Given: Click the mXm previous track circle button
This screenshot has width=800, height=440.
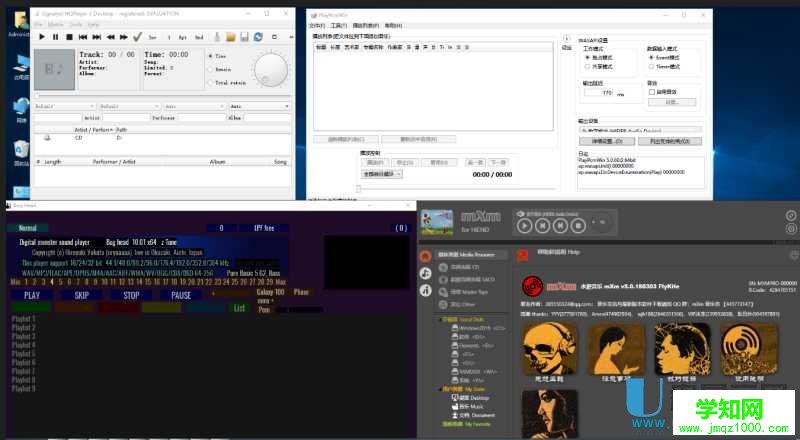Looking at the screenshot, I should click(542, 225).
